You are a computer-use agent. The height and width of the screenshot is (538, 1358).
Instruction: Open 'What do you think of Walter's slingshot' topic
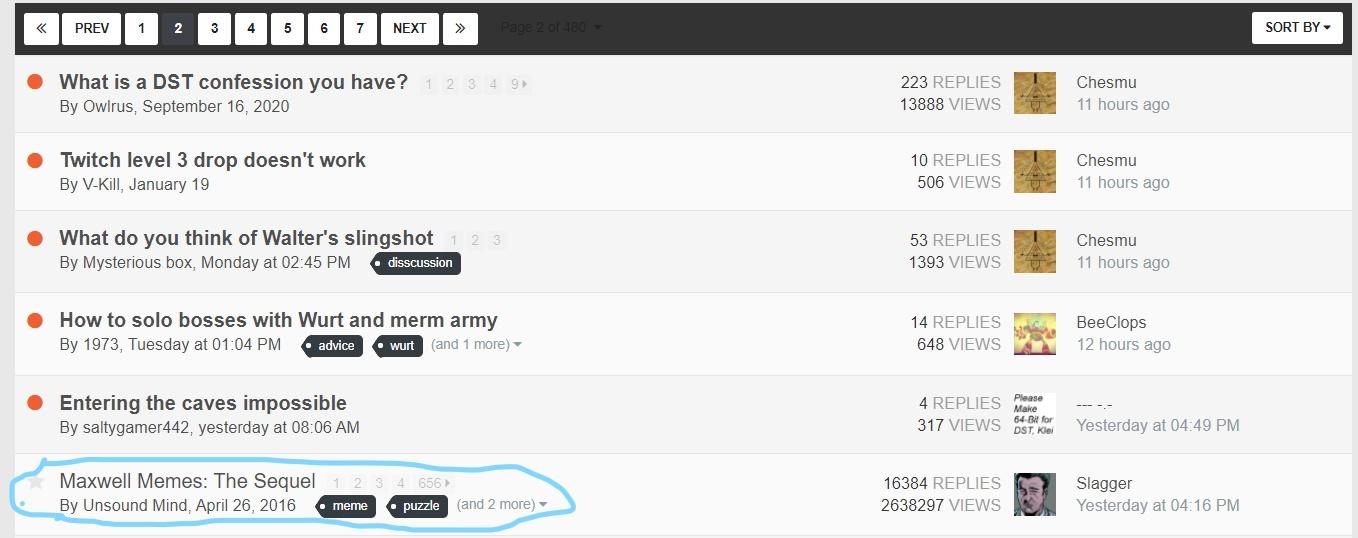click(x=247, y=238)
